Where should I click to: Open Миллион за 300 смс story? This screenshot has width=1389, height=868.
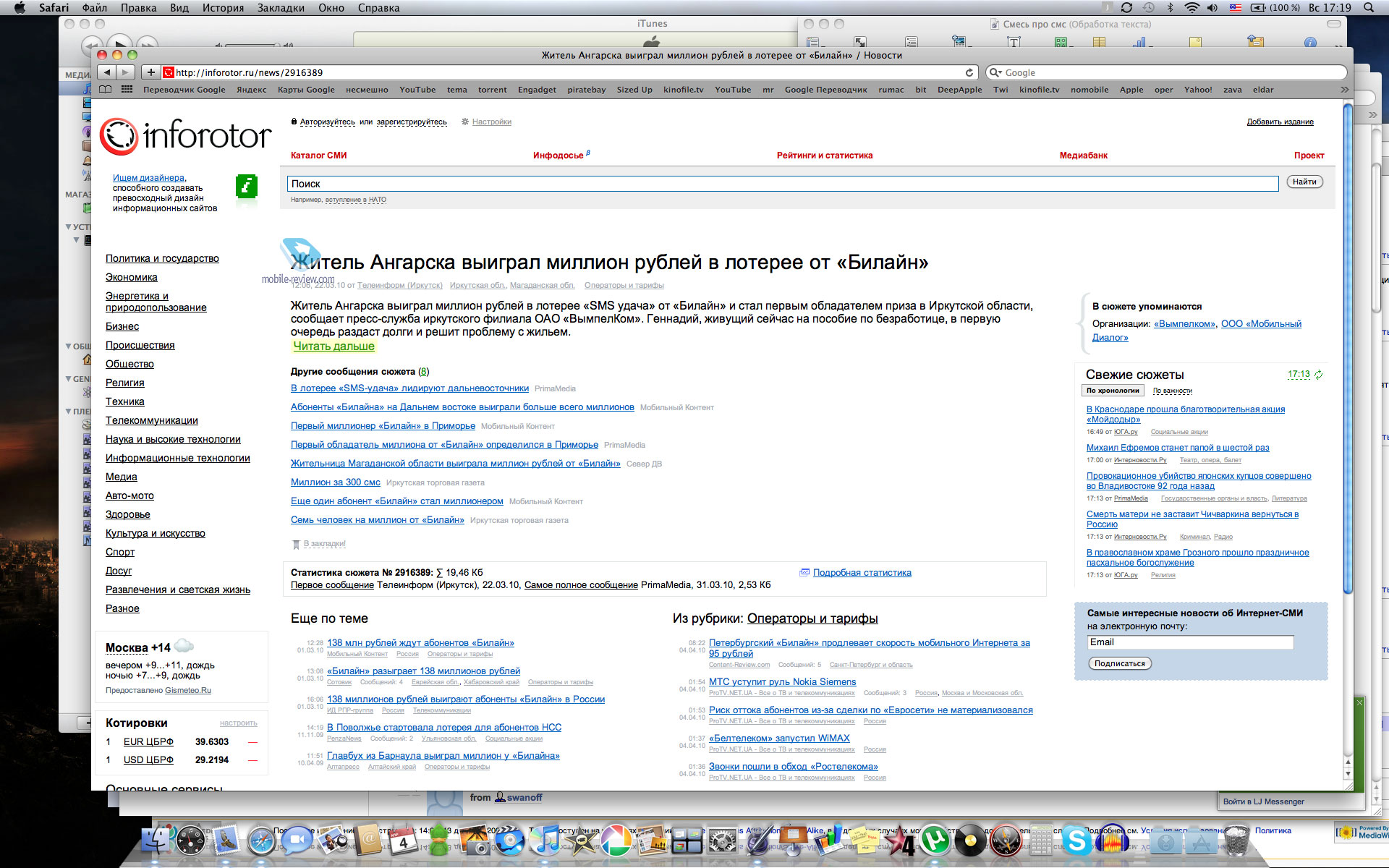click(x=336, y=482)
